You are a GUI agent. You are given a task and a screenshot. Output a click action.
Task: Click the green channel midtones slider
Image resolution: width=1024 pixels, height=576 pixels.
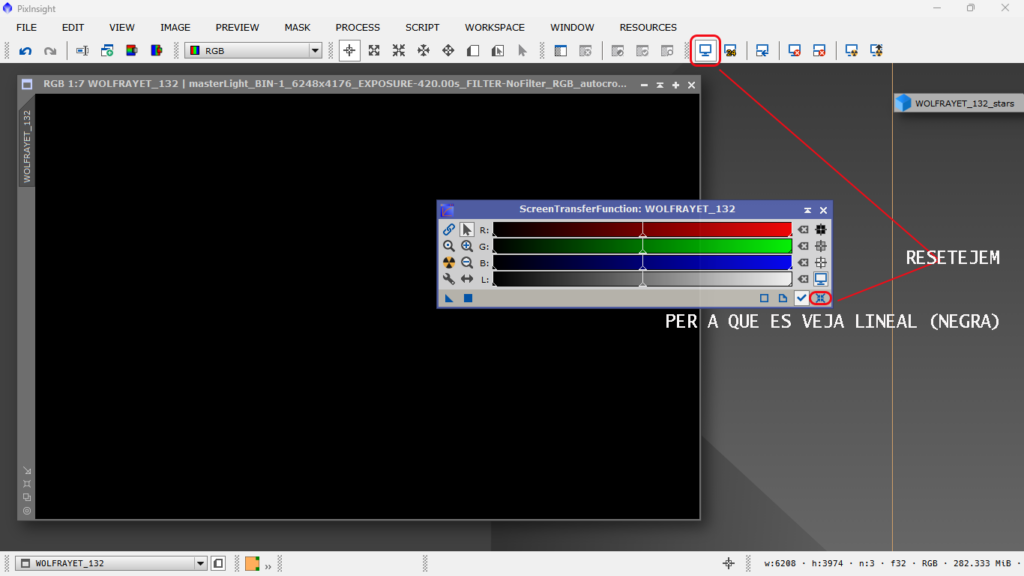pos(643,246)
